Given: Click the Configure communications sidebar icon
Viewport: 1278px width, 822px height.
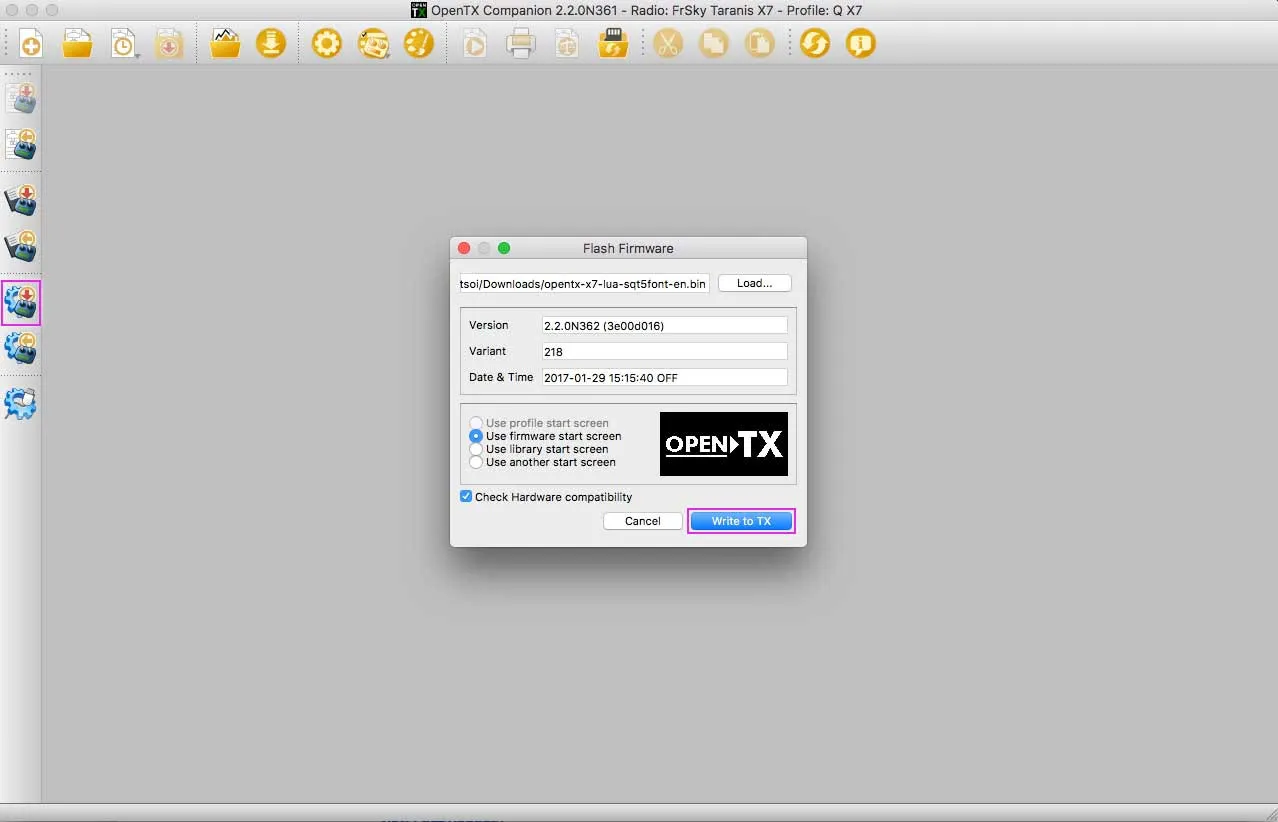Looking at the screenshot, I should click(x=21, y=403).
